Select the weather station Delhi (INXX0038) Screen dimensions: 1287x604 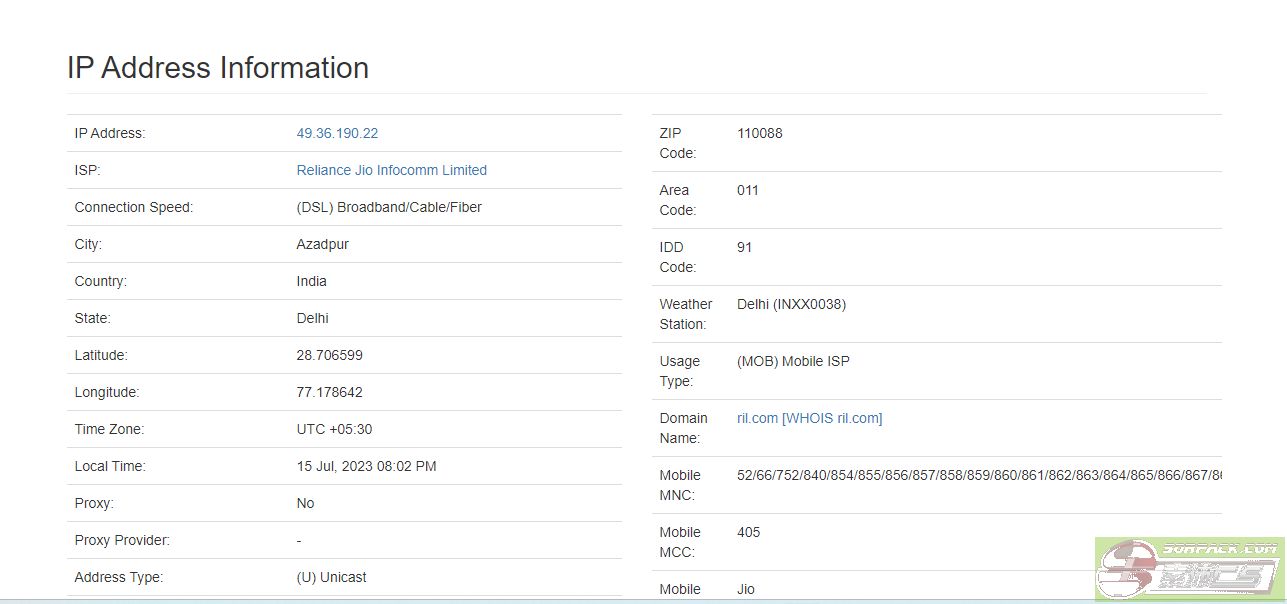pyautogui.click(x=792, y=304)
